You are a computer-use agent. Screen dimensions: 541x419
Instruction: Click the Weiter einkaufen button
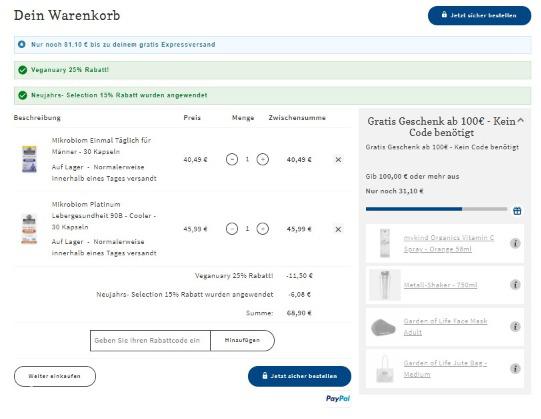click(x=55, y=376)
